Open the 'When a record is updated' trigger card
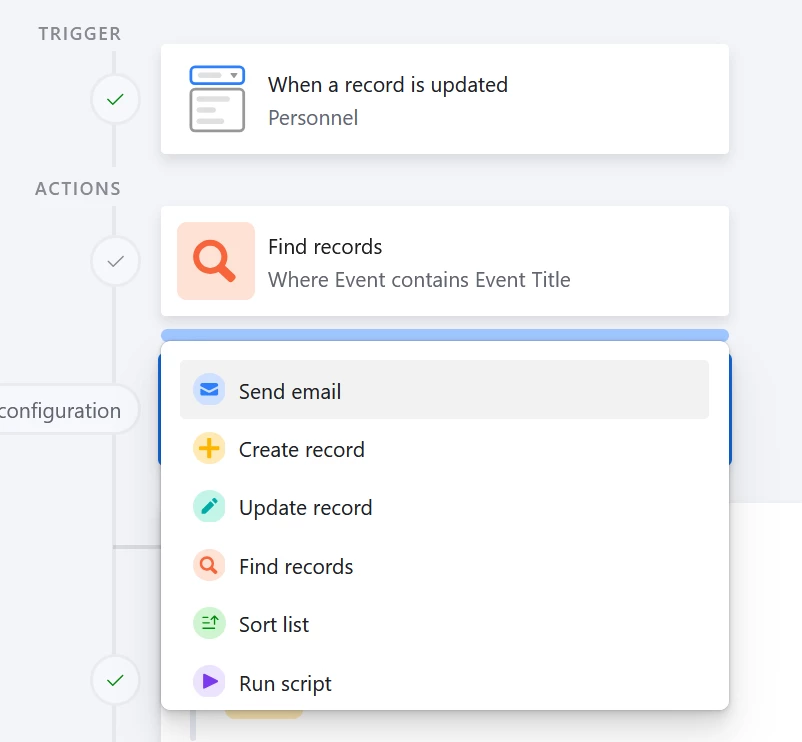 pos(444,99)
